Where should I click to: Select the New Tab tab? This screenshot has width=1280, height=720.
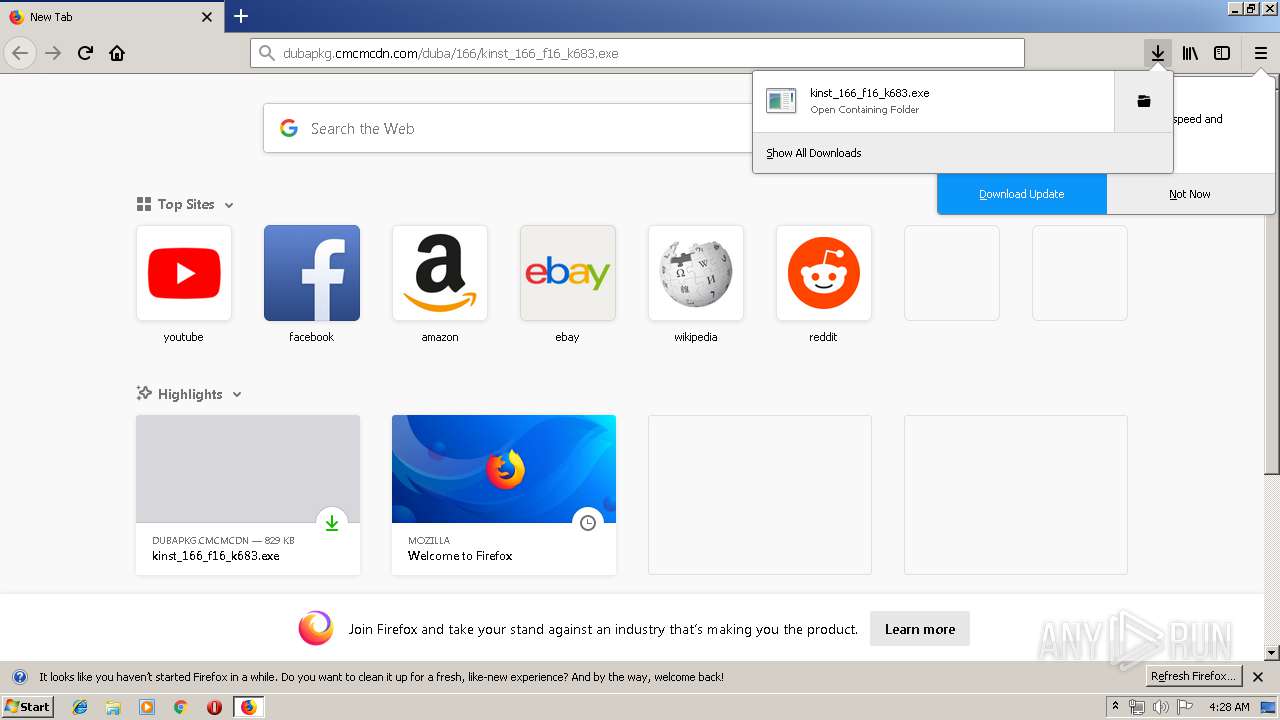(x=112, y=17)
